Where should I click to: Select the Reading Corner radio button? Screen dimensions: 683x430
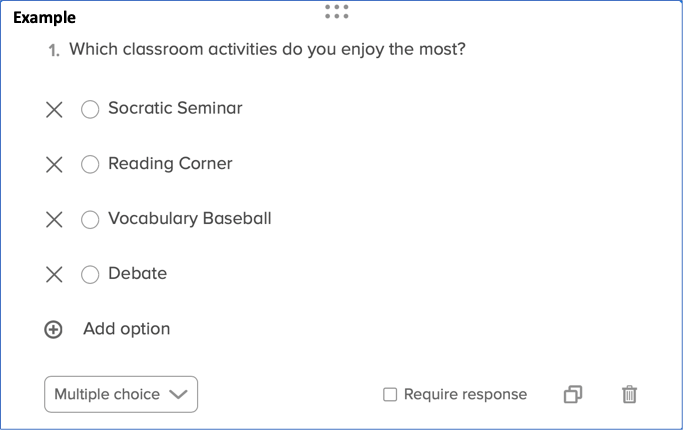click(90, 165)
